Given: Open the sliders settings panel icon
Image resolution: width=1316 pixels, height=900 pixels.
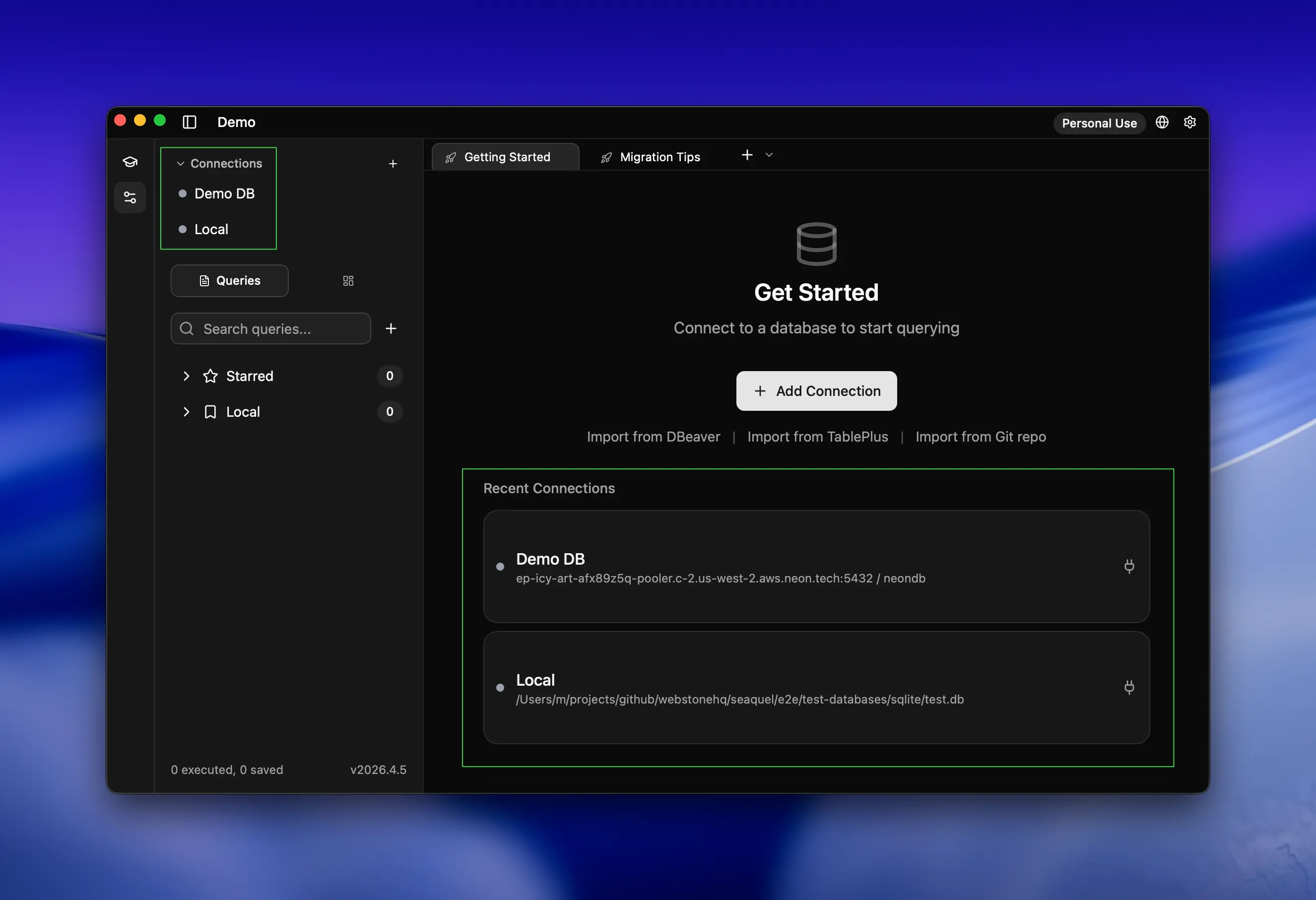Looking at the screenshot, I should [130, 197].
